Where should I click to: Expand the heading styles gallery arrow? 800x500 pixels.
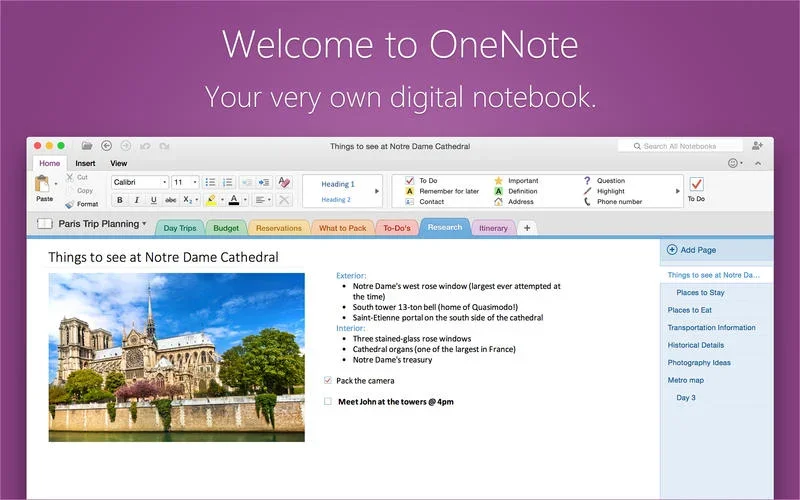coord(377,191)
